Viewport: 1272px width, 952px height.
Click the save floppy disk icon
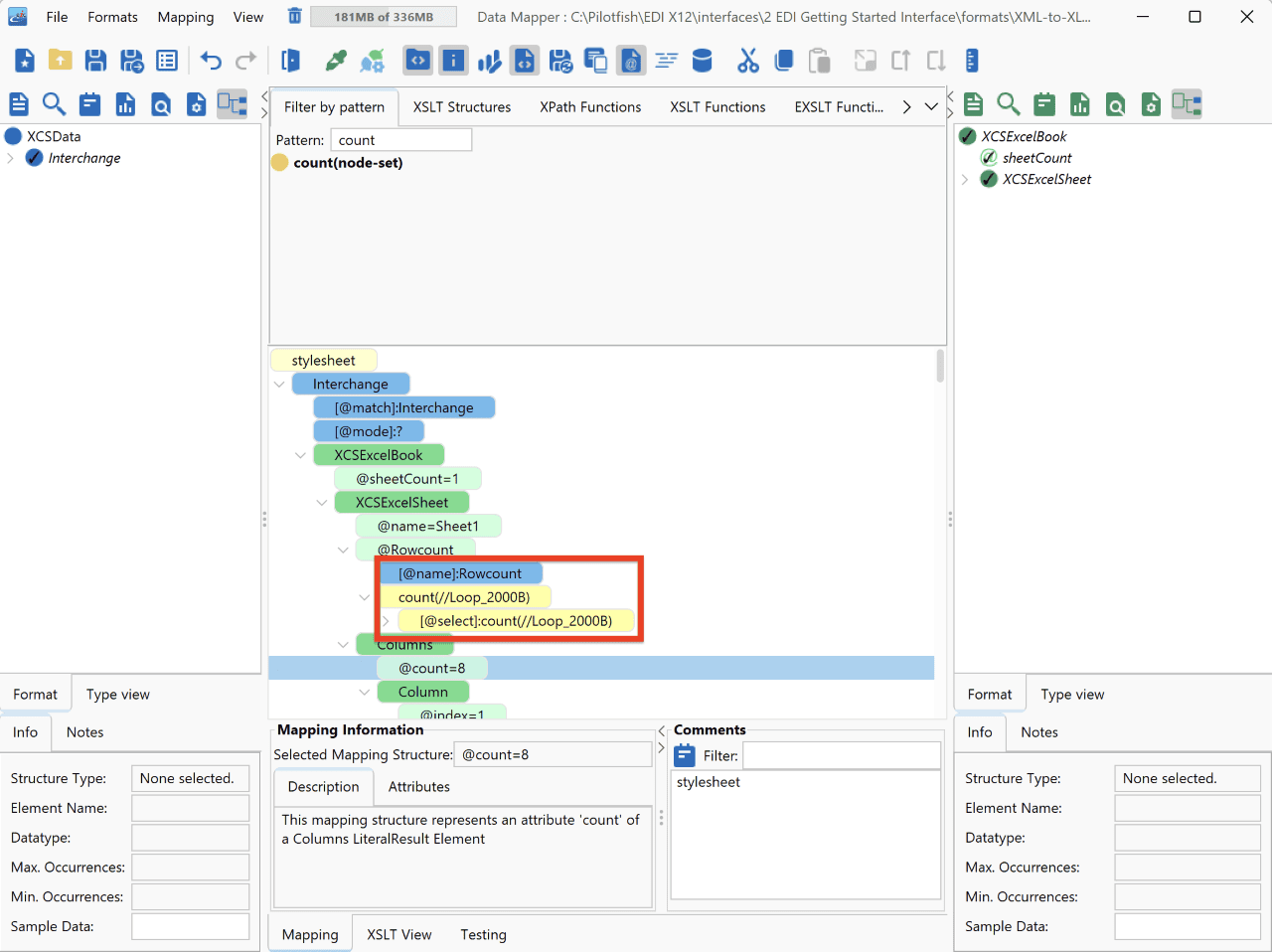(95, 61)
